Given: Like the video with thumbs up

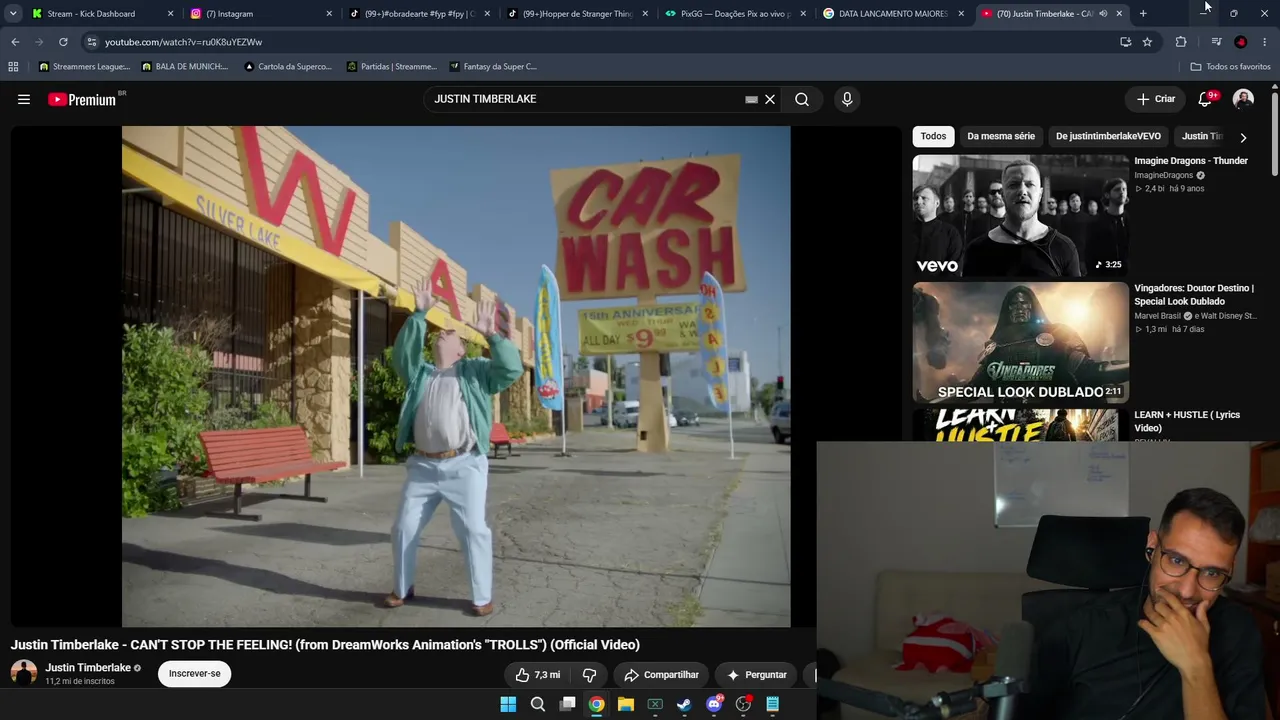Looking at the screenshot, I should coord(538,675).
